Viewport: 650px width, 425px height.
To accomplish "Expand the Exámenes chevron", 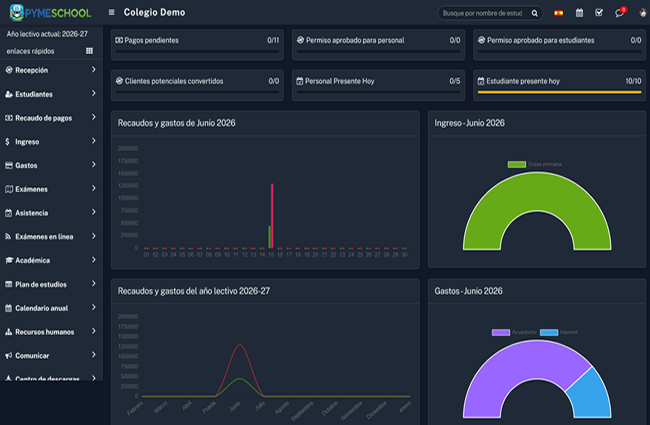I will 94,188.
